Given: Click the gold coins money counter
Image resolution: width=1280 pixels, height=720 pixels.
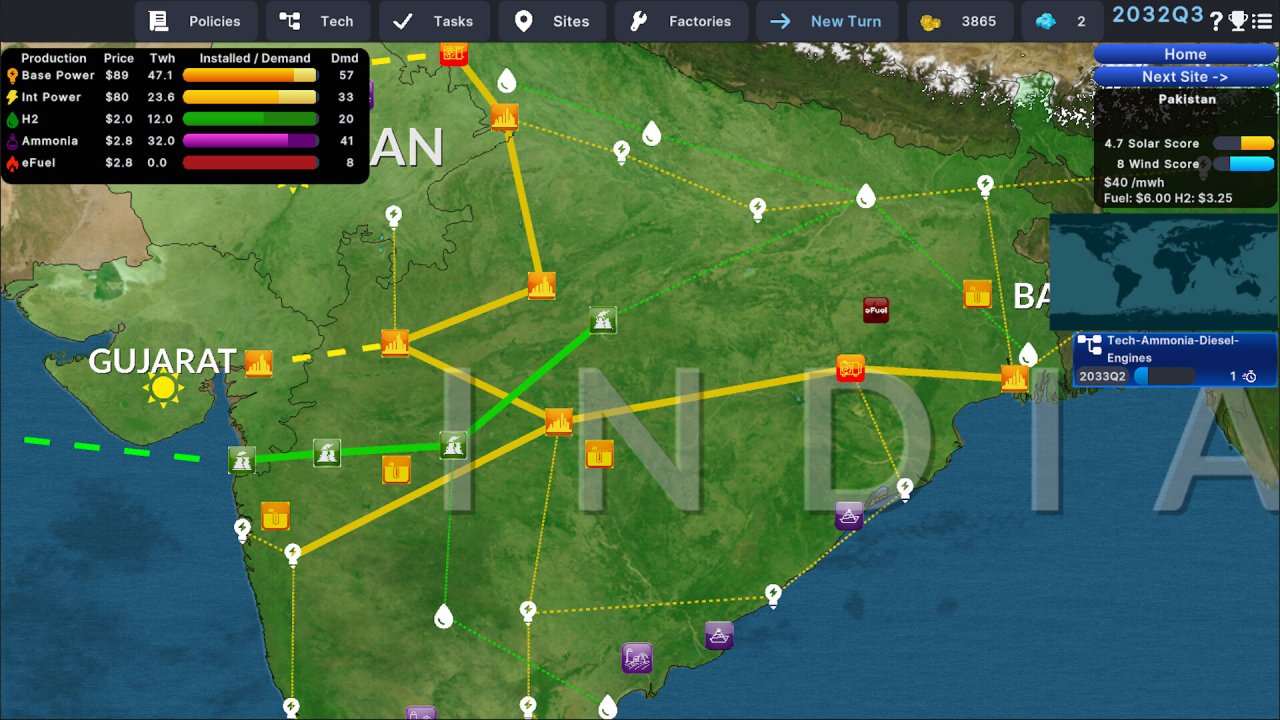Looking at the screenshot, I should pyautogui.click(x=959, y=21).
